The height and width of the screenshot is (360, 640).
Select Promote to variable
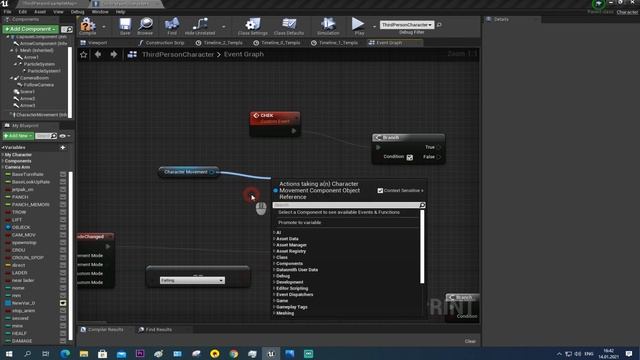(300, 222)
